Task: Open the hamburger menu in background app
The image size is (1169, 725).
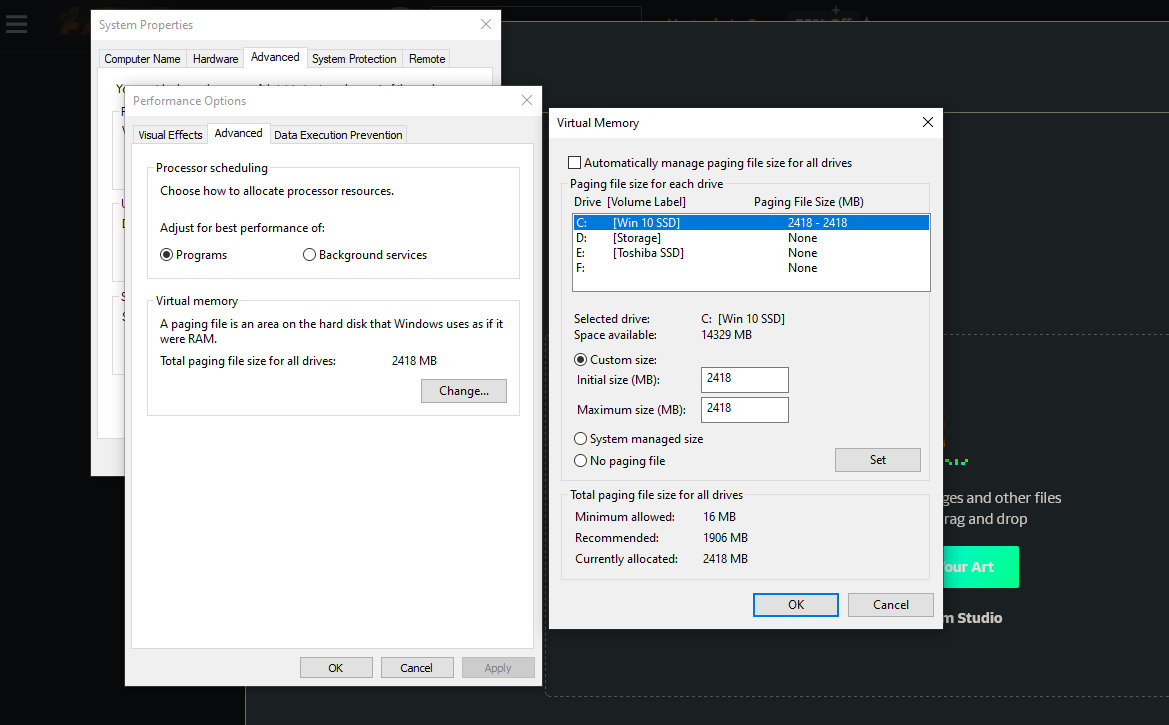Action: tap(16, 25)
